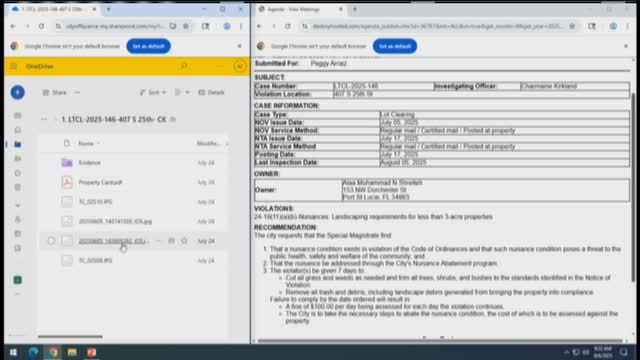Favorite the hovered file with star icon

pyautogui.click(x=184, y=241)
